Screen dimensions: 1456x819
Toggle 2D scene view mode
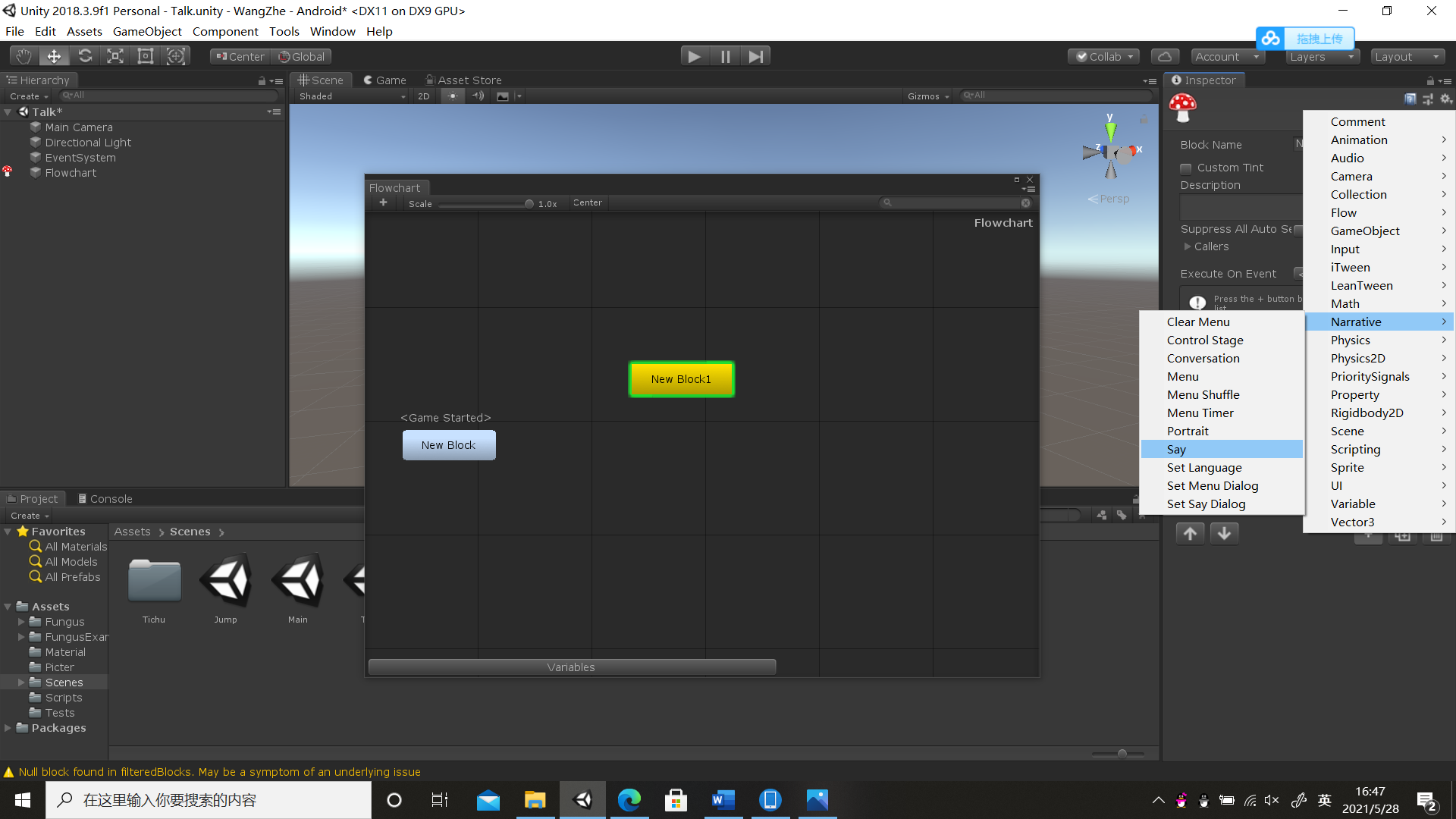click(x=424, y=96)
